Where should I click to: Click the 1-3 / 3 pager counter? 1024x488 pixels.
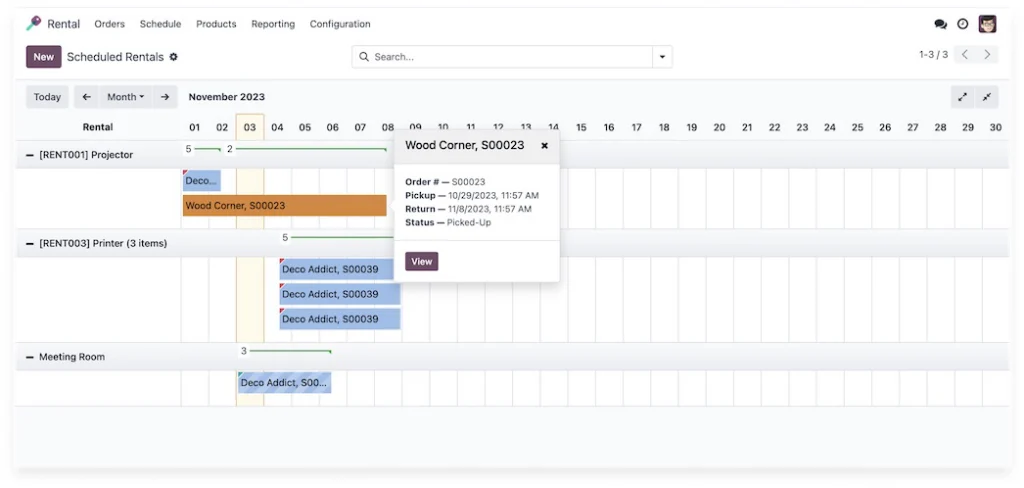point(933,54)
